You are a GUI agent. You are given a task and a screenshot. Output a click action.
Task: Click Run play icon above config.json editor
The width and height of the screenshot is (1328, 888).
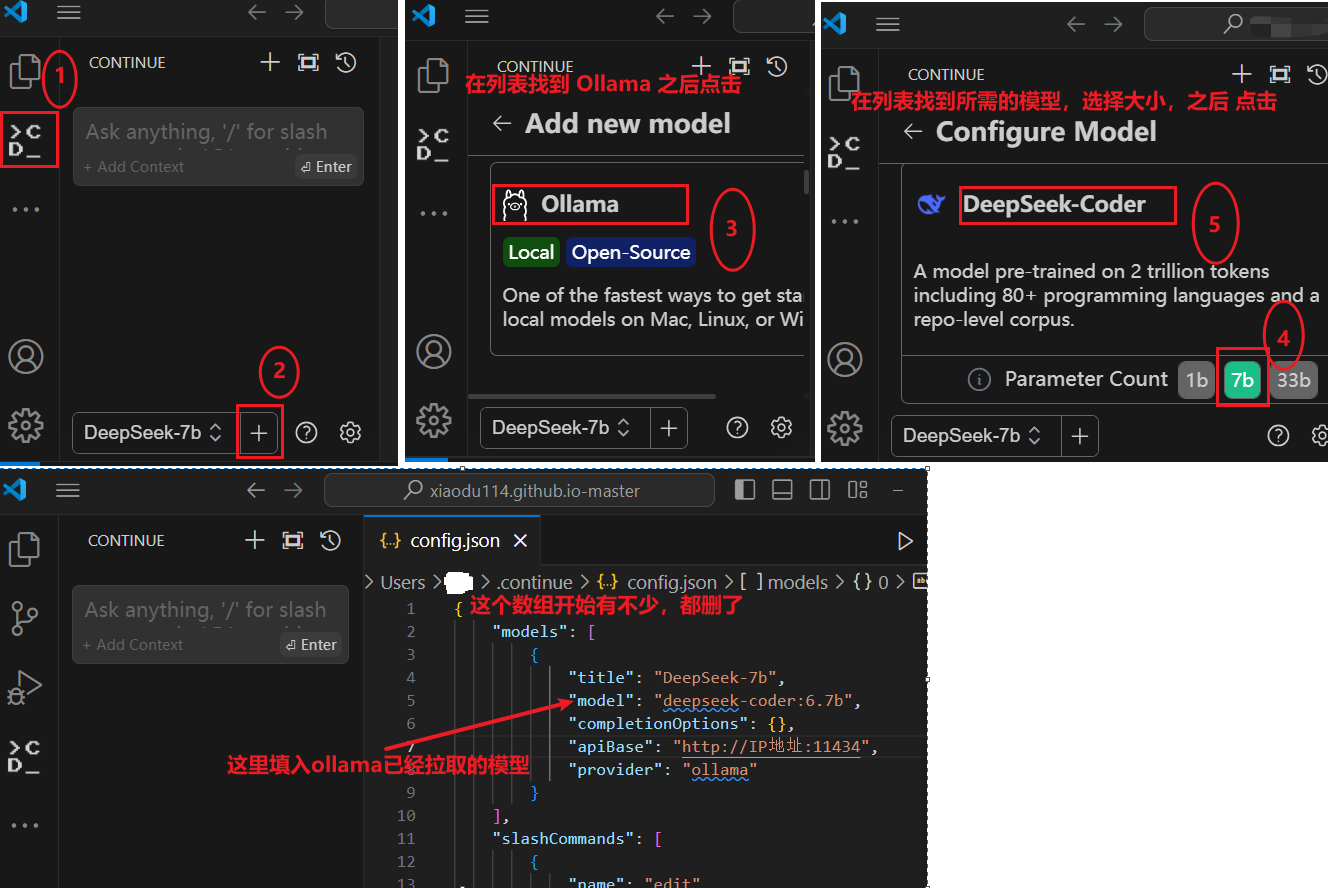click(905, 541)
